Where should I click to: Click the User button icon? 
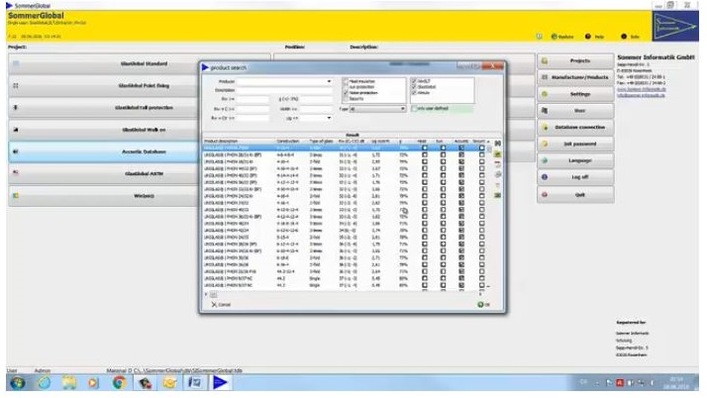coord(545,110)
